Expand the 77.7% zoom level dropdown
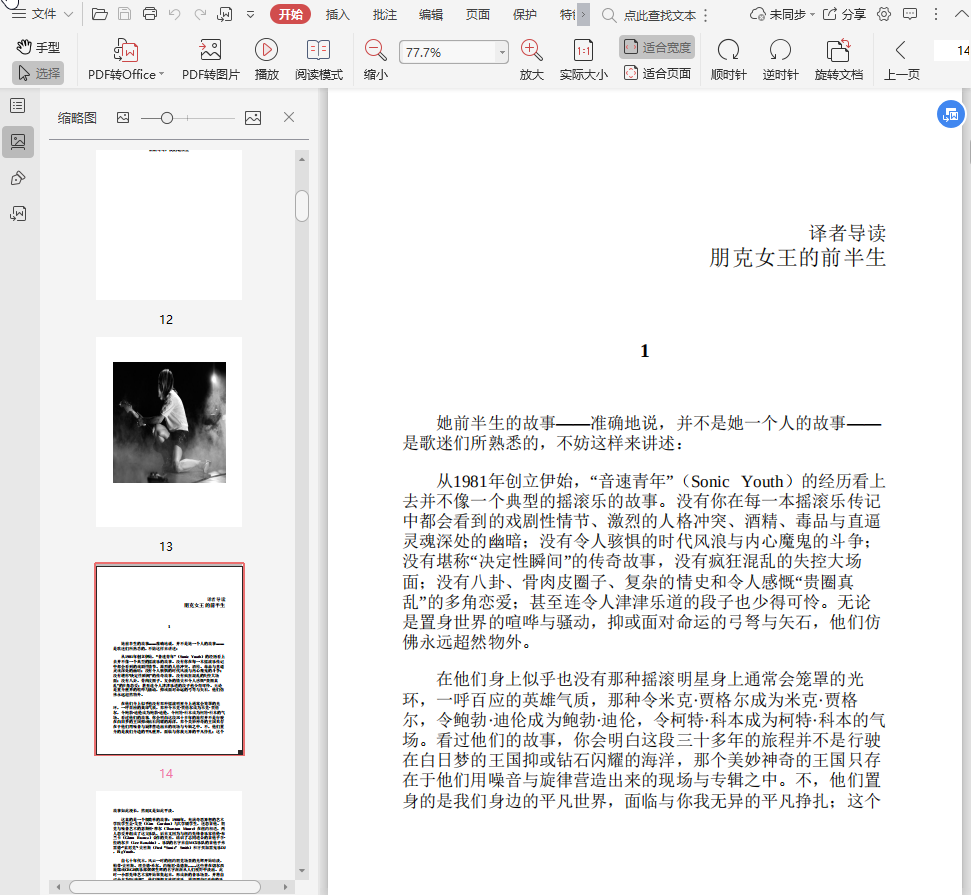The image size is (971, 895). pos(502,52)
